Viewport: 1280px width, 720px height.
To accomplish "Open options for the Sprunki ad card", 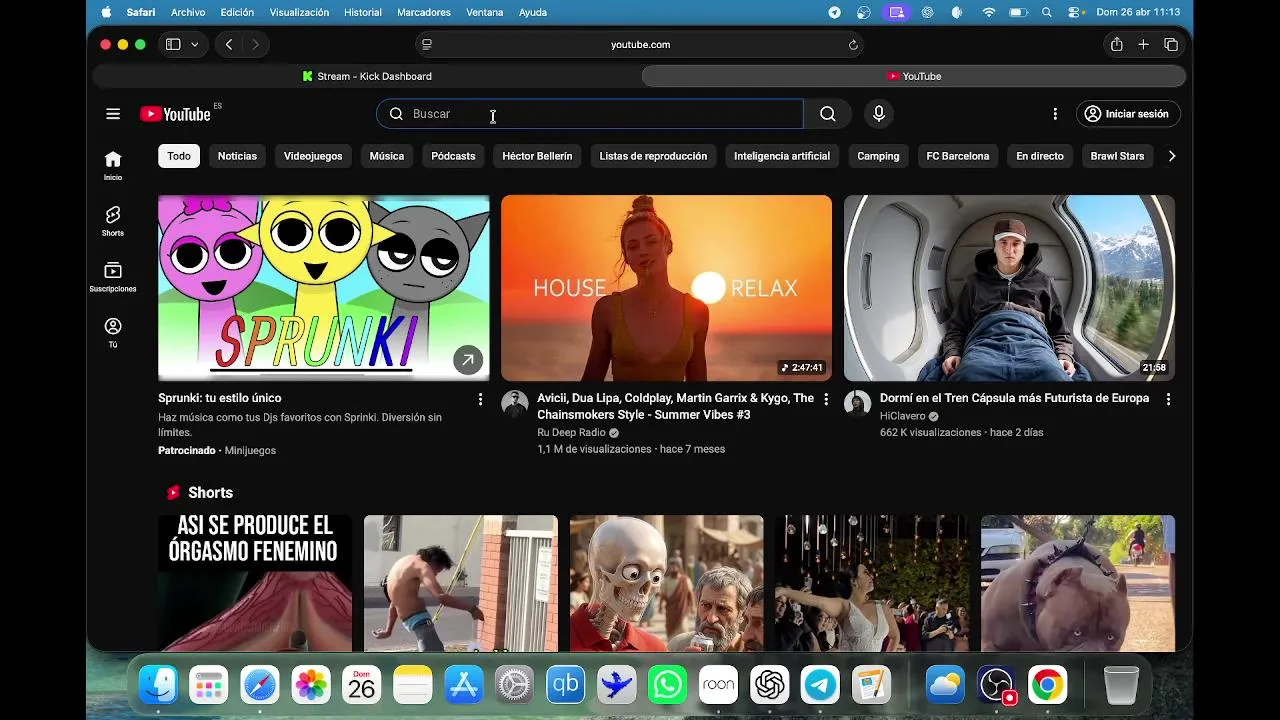I will tap(480, 399).
